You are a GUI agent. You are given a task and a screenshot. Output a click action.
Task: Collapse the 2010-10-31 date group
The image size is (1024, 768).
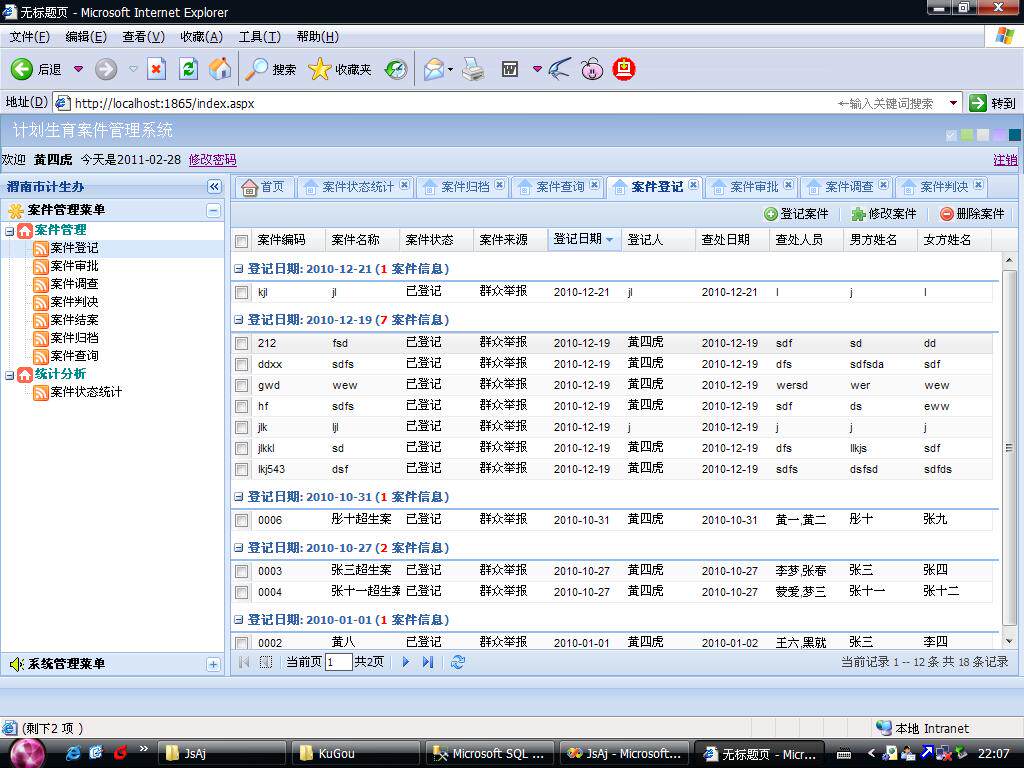click(239, 496)
